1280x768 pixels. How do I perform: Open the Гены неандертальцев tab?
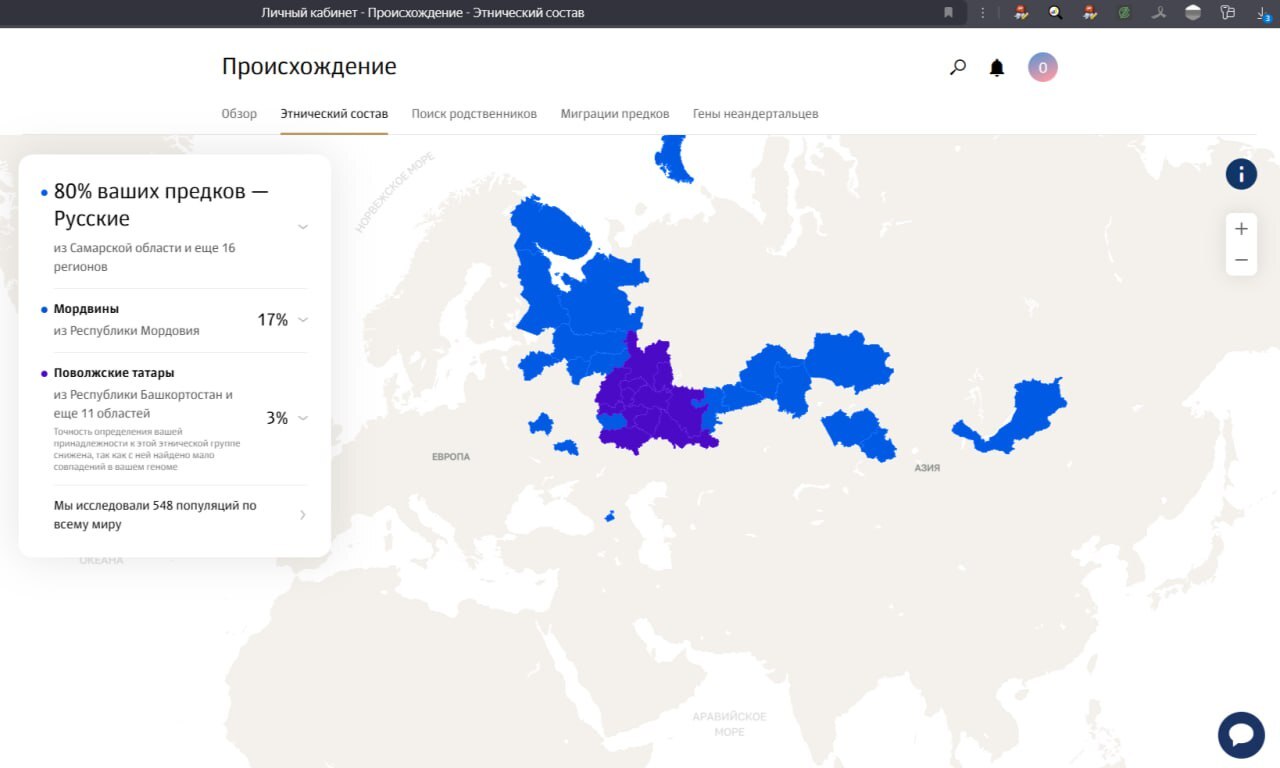coord(756,114)
